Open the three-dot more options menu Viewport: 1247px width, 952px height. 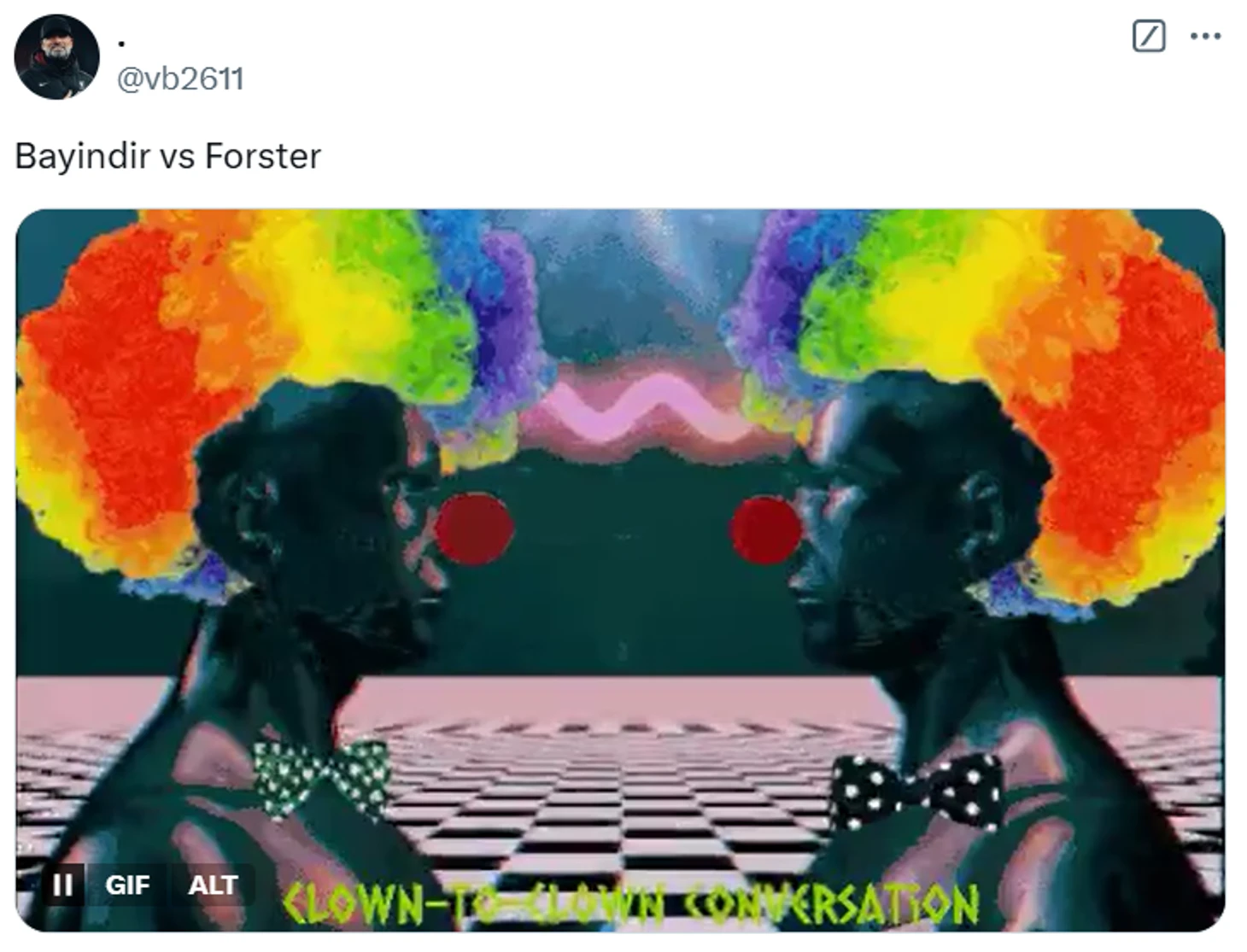click(1205, 37)
